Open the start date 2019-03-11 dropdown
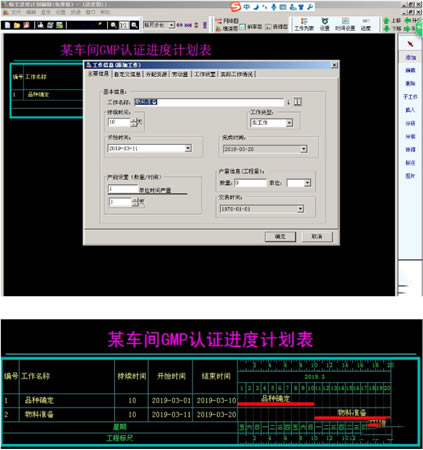Image resolution: width=423 pixels, height=450 pixels. [x=188, y=148]
